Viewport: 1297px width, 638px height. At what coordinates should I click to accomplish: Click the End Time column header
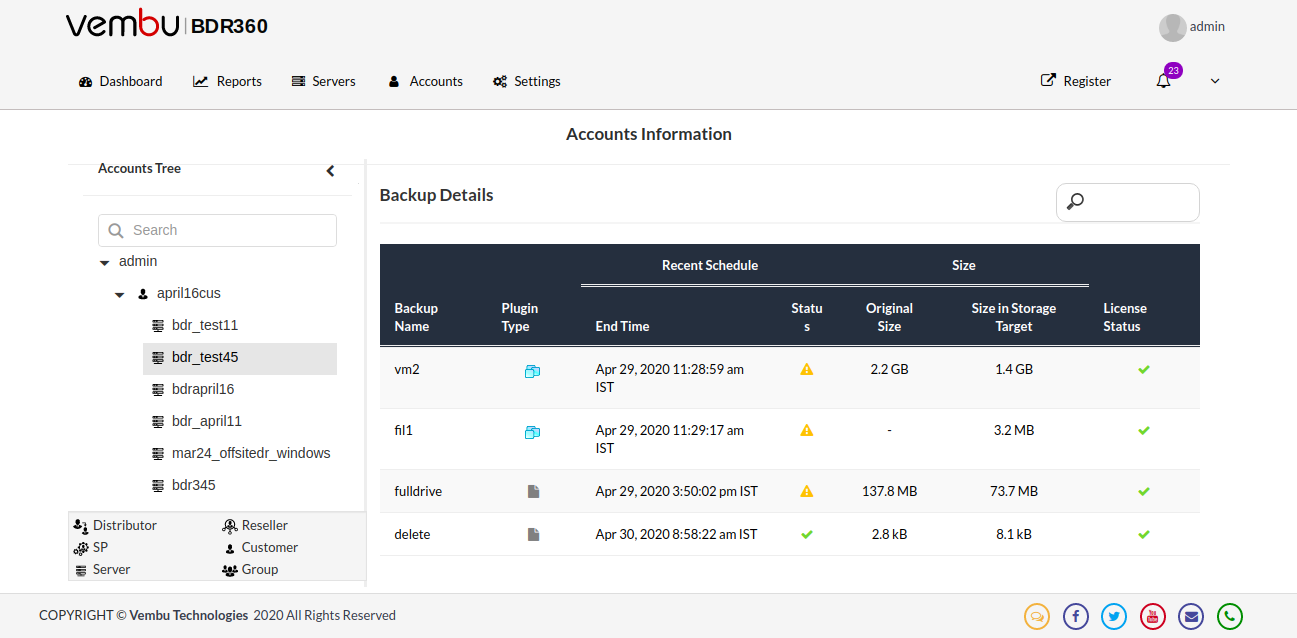coord(622,326)
